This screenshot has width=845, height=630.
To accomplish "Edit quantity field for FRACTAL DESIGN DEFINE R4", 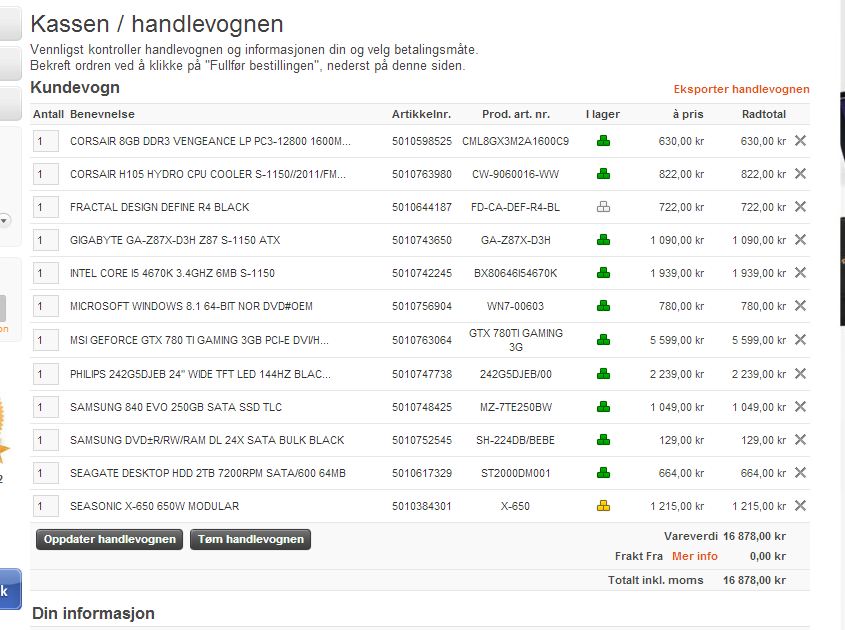I will 46,207.
